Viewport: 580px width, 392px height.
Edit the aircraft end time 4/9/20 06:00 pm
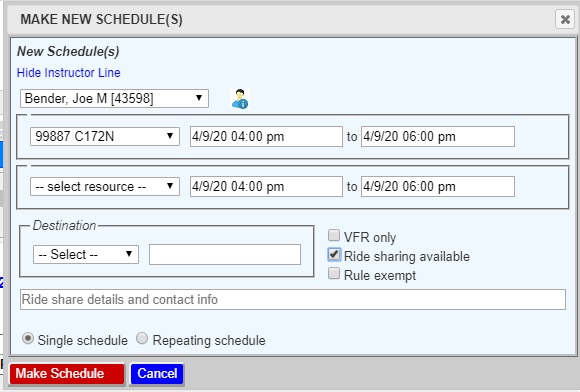pyautogui.click(x=438, y=136)
